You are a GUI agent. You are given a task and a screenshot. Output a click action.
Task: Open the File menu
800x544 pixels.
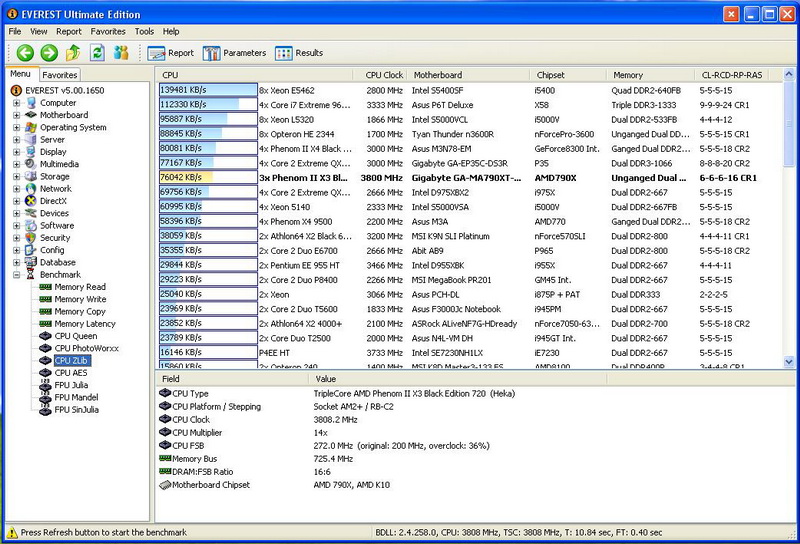pos(15,32)
